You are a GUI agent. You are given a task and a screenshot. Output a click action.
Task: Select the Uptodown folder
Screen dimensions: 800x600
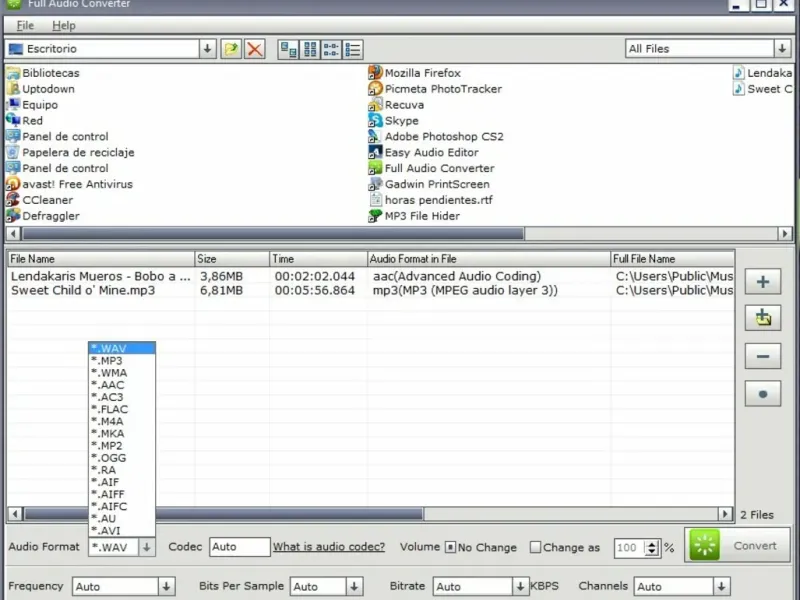(40, 89)
